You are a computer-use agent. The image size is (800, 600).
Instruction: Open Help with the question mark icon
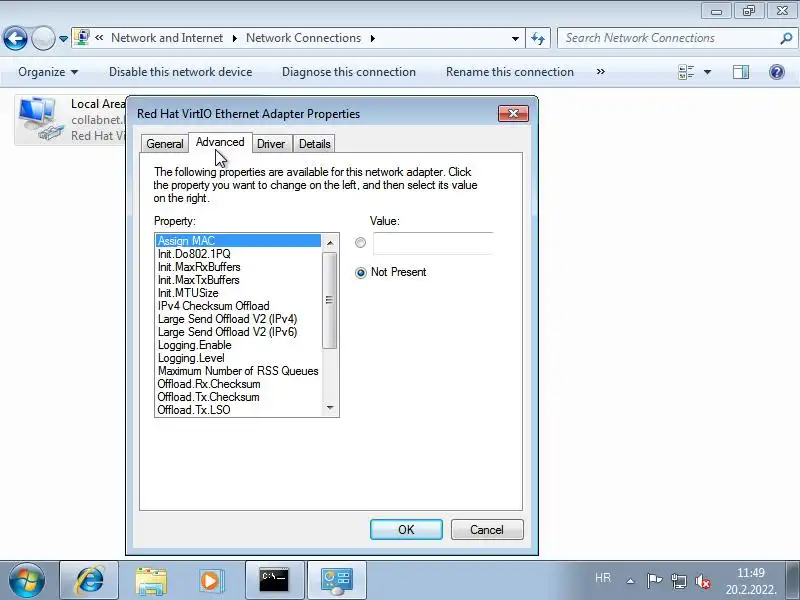click(x=777, y=72)
